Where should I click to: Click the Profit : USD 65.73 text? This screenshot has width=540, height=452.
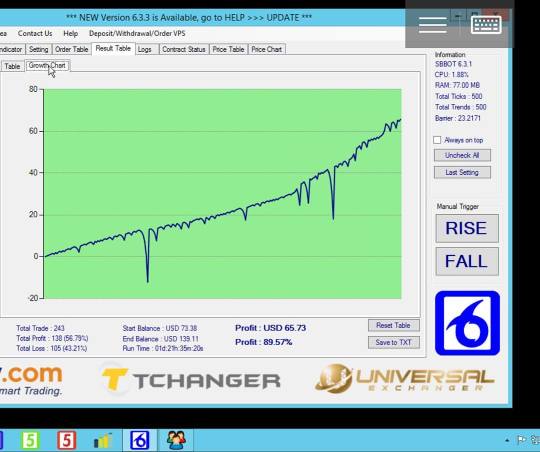pos(270,328)
